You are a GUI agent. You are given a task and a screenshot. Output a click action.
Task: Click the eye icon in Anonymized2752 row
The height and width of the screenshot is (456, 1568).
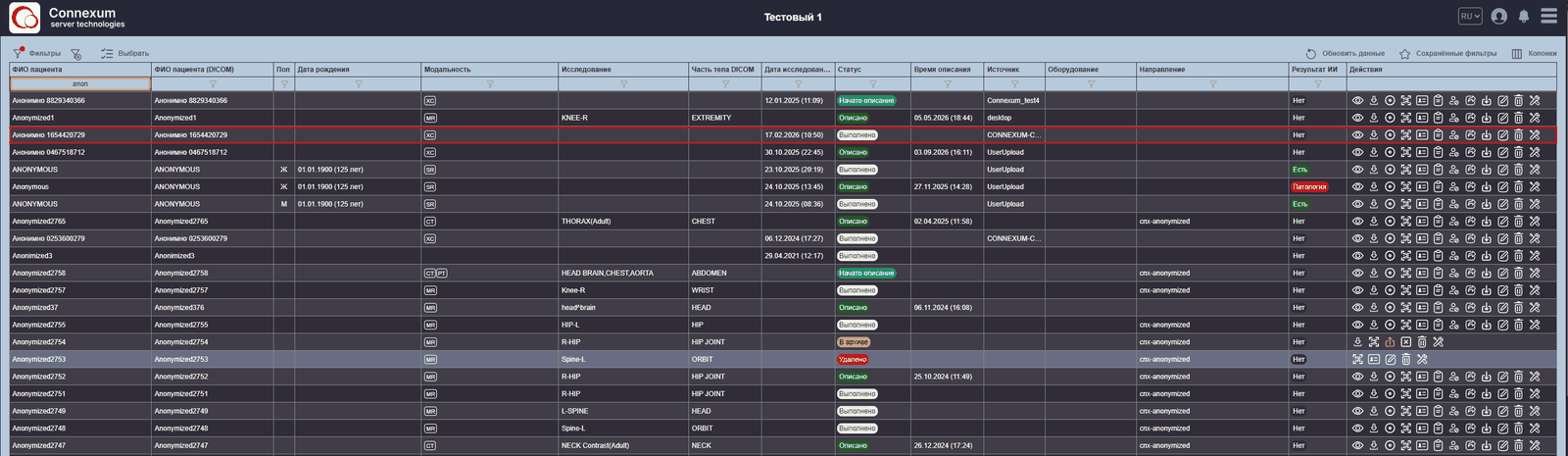click(x=1357, y=377)
